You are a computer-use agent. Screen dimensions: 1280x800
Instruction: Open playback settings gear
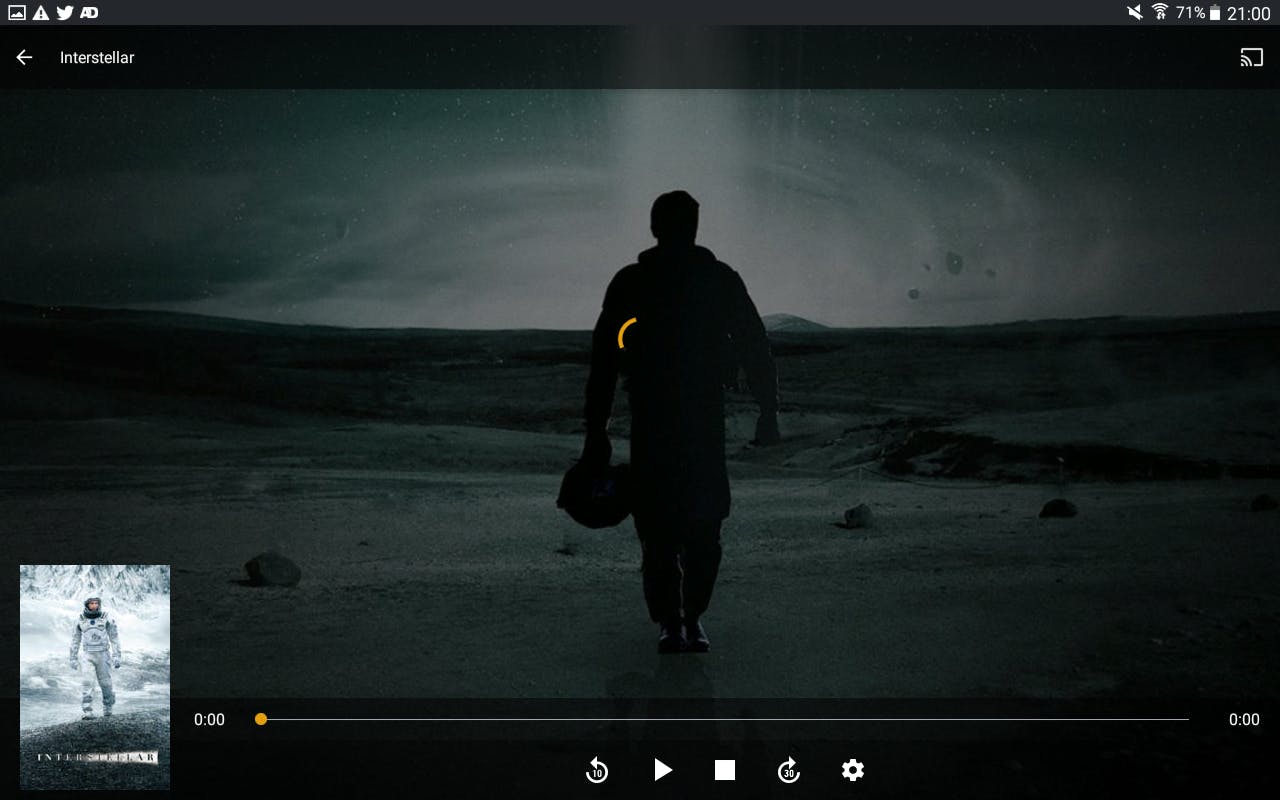853,770
